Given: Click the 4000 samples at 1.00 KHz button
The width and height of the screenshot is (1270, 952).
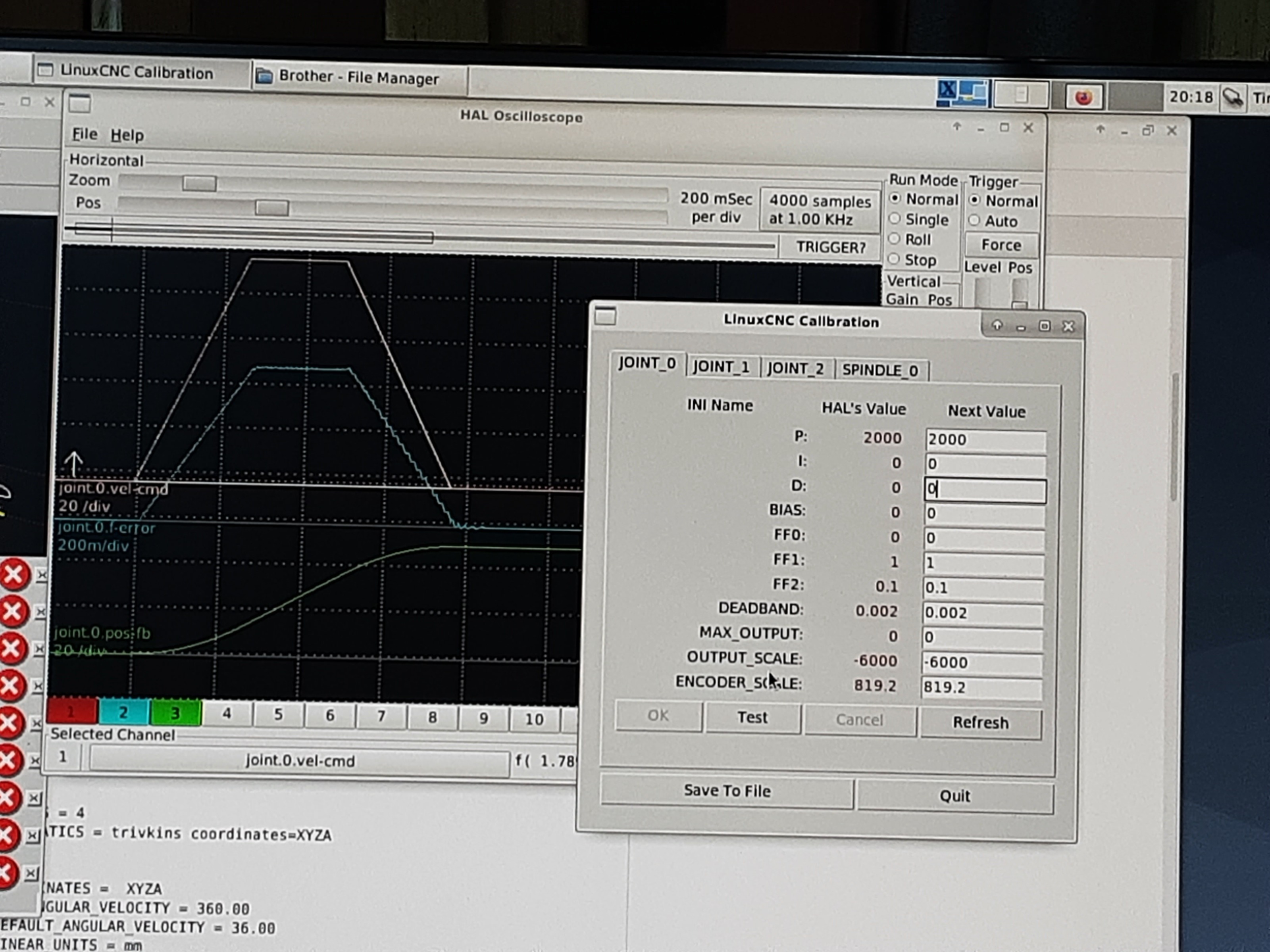Looking at the screenshot, I should tap(819, 210).
